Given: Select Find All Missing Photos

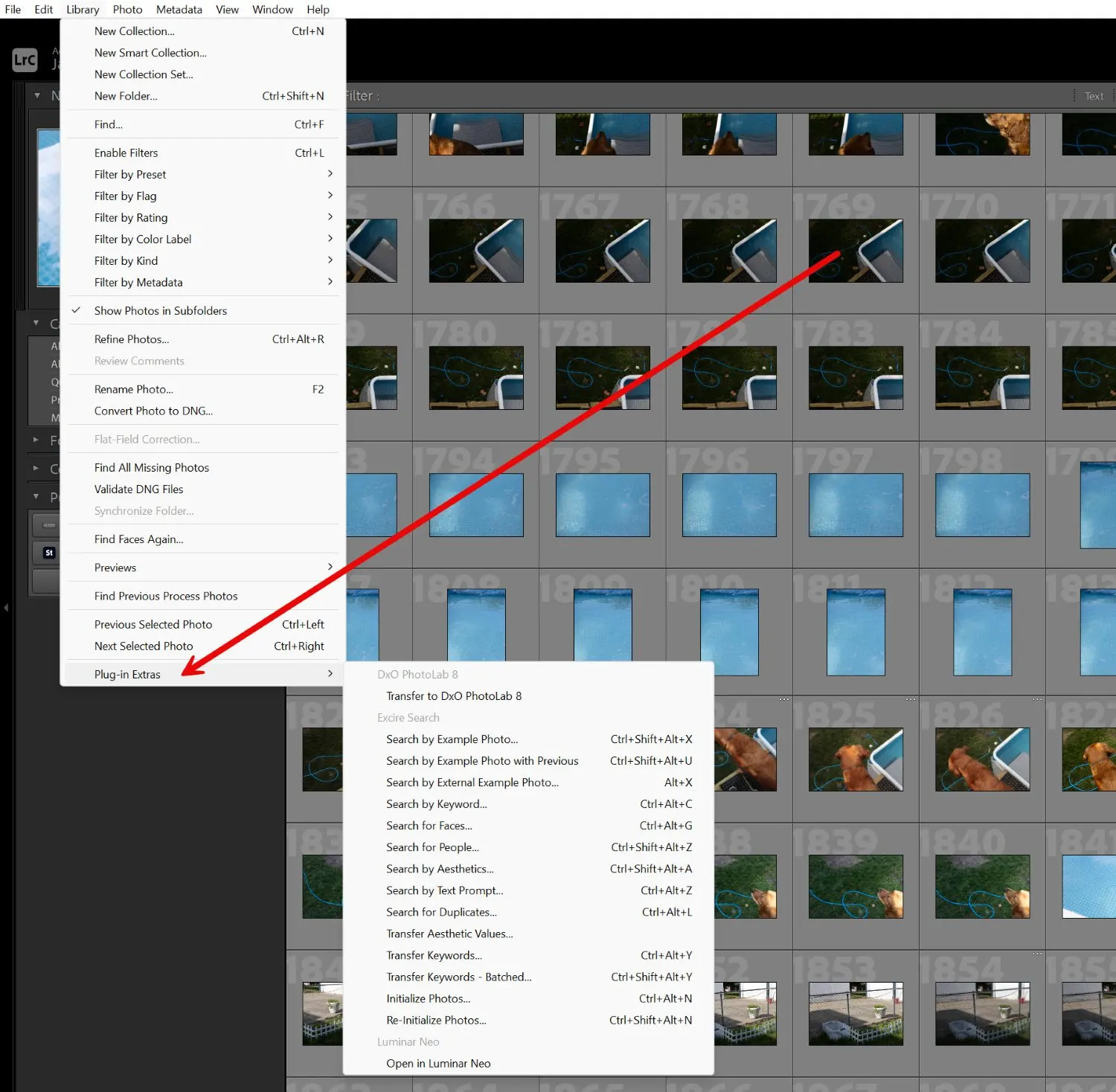Looking at the screenshot, I should [x=151, y=467].
